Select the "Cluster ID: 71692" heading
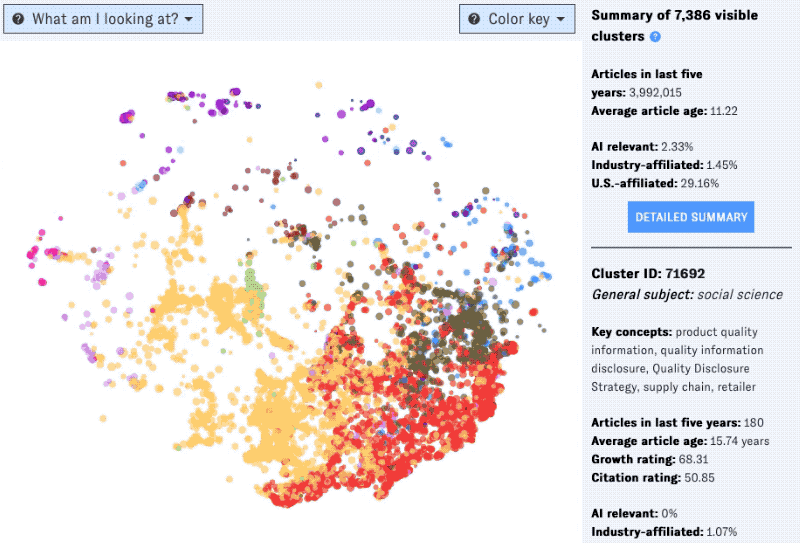The width and height of the screenshot is (800, 543). click(x=648, y=274)
